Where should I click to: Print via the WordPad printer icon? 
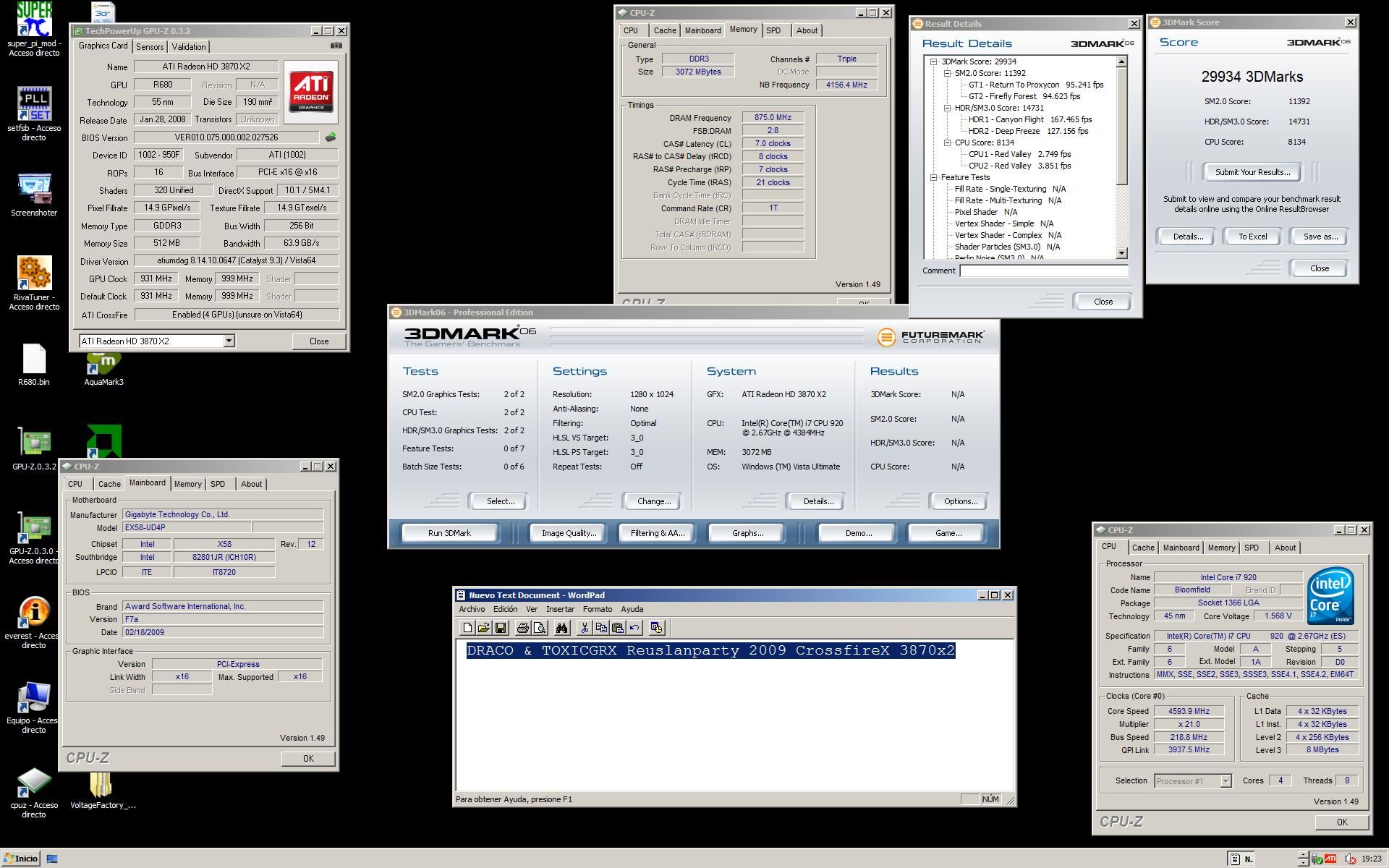[x=522, y=628]
